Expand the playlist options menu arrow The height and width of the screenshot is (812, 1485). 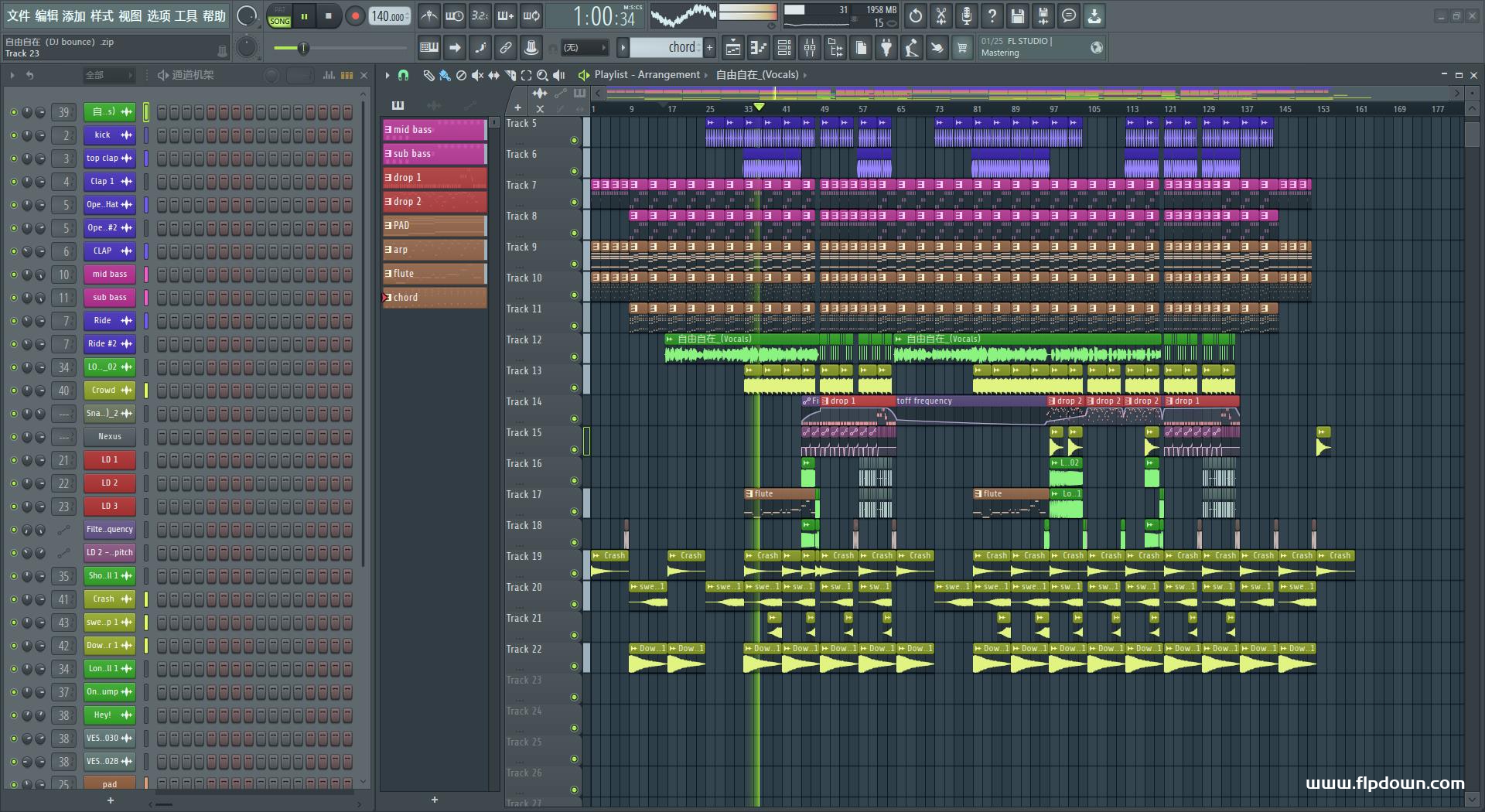(x=387, y=75)
